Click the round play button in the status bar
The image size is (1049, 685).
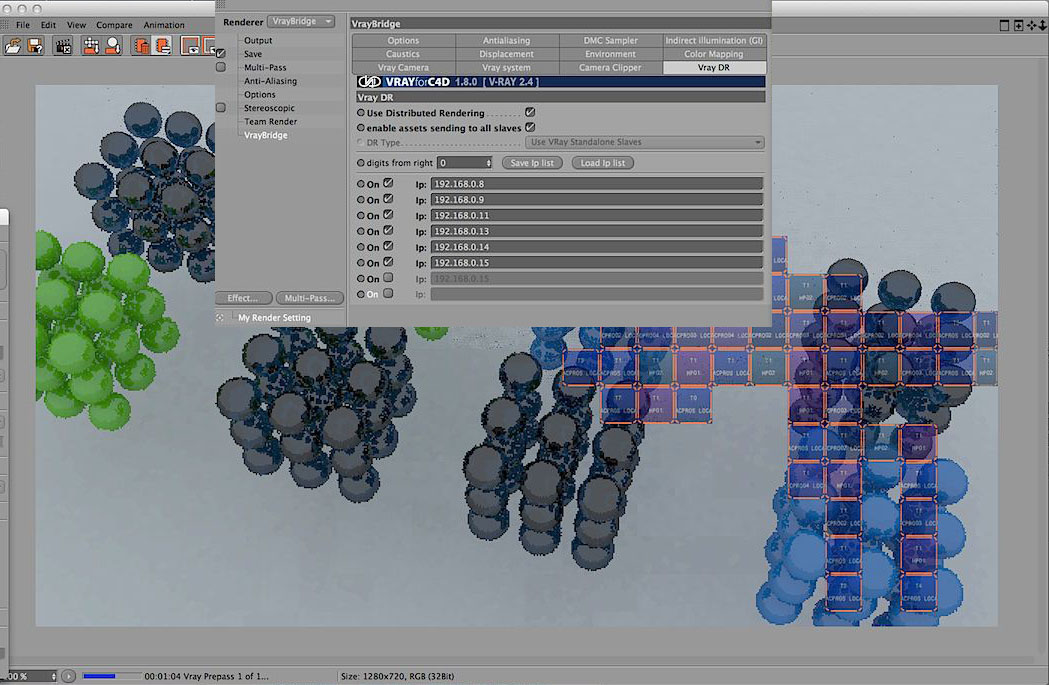(68, 676)
